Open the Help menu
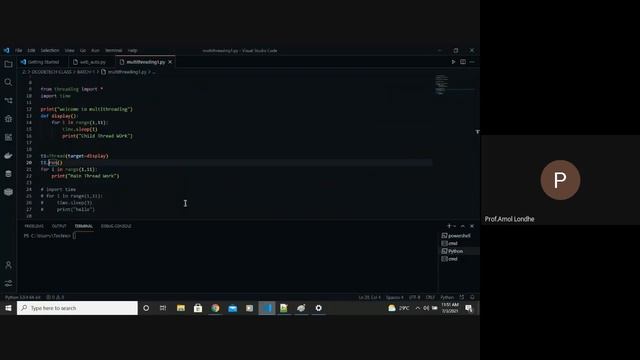Screen dimensions: 640x360 point(133,51)
